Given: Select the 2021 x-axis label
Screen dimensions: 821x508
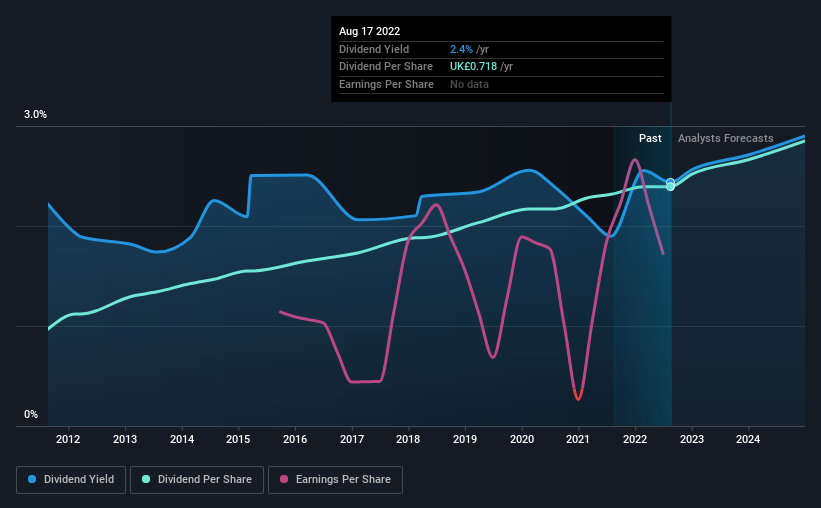Looking at the screenshot, I should (578, 439).
